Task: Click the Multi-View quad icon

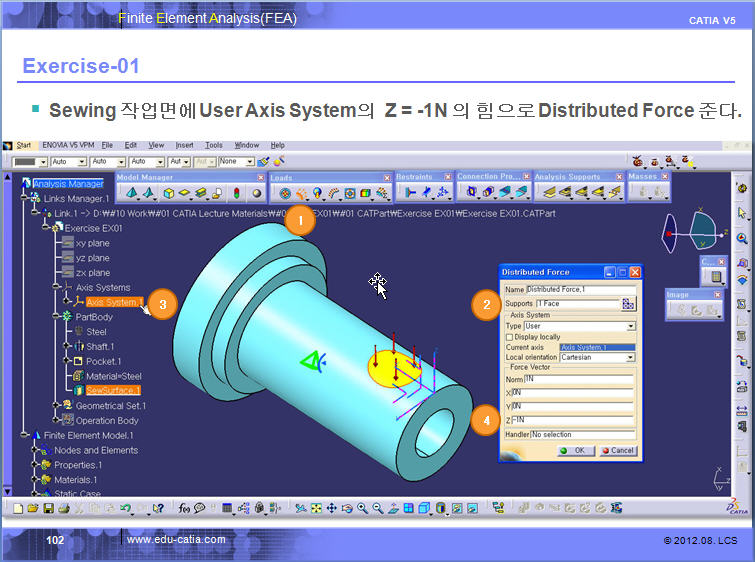Action: point(408,508)
